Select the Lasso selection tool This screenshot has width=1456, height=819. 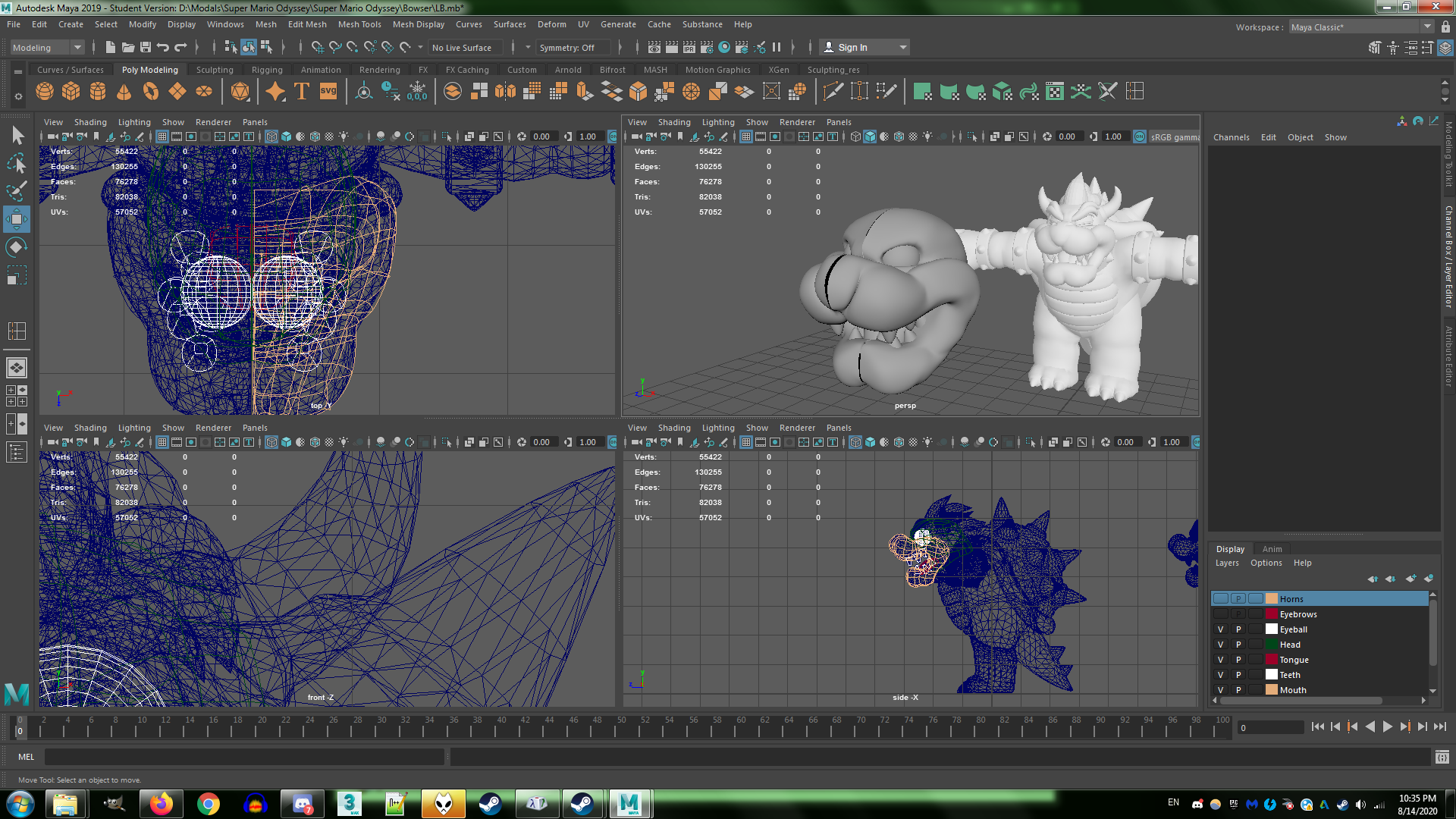click(x=17, y=163)
